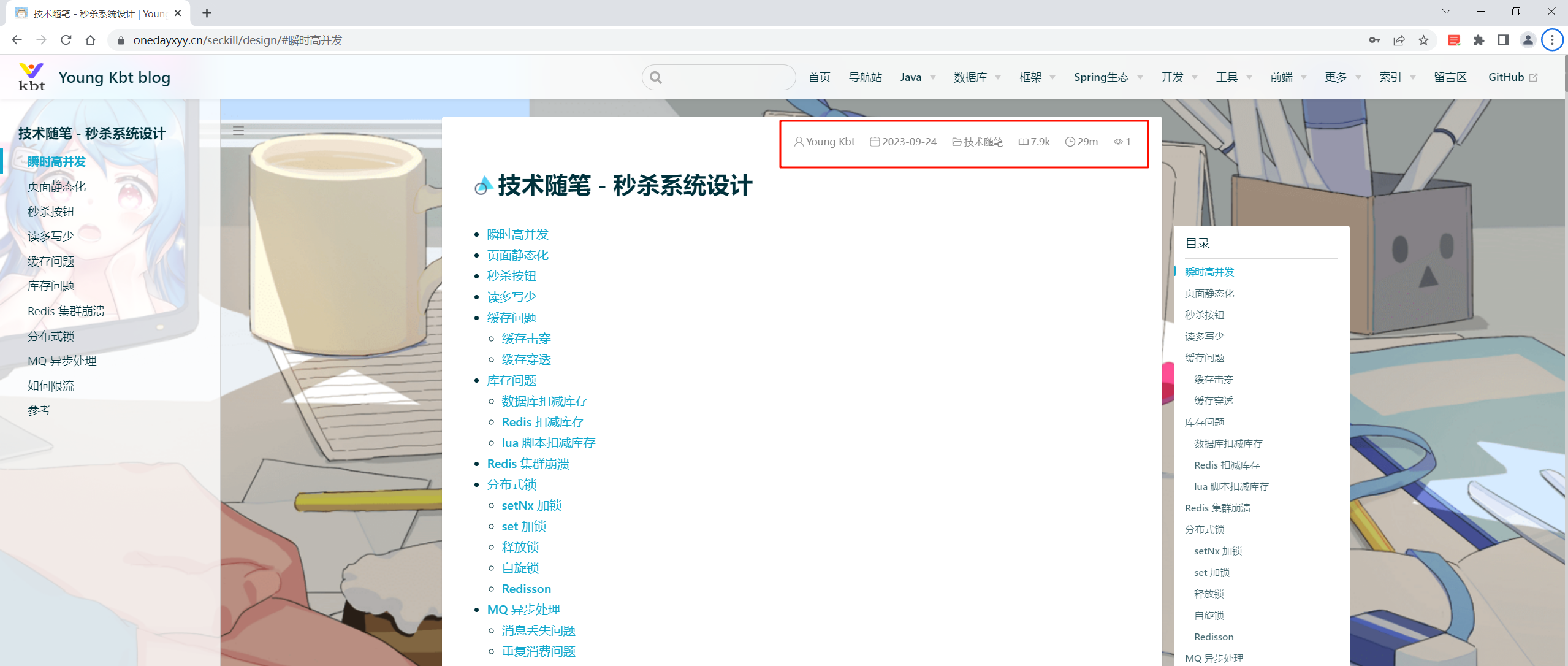Jump to 缓存穿透 in 目录 panel
The image size is (1568, 666).
click(1213, 400)
